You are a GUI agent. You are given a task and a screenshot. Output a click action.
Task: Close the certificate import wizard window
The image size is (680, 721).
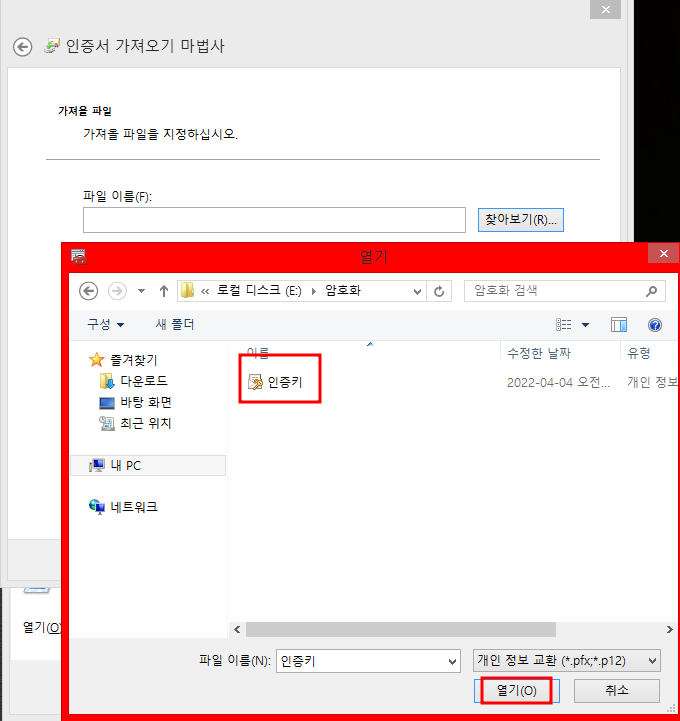[x=606, y=9]
